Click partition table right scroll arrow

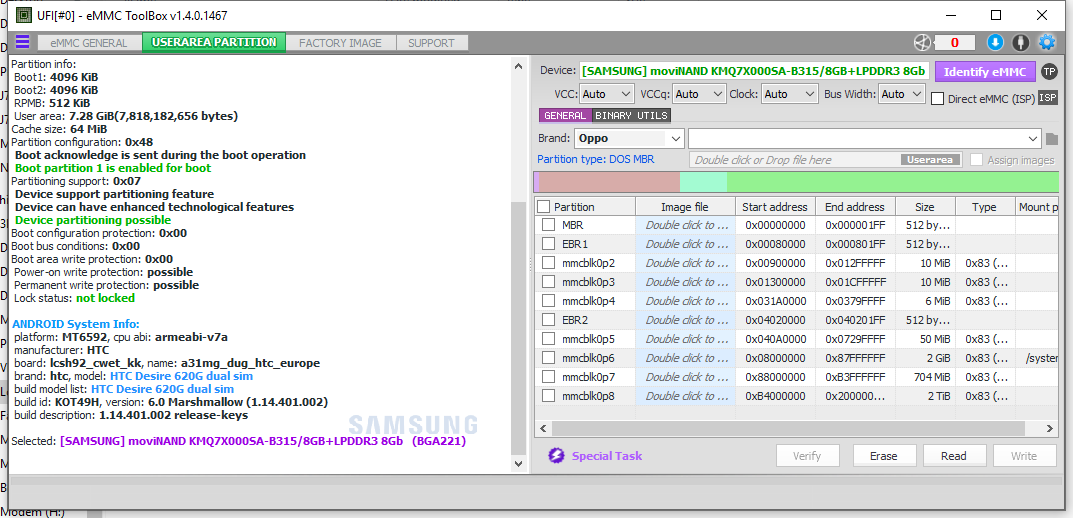[x=1050, y=428]
